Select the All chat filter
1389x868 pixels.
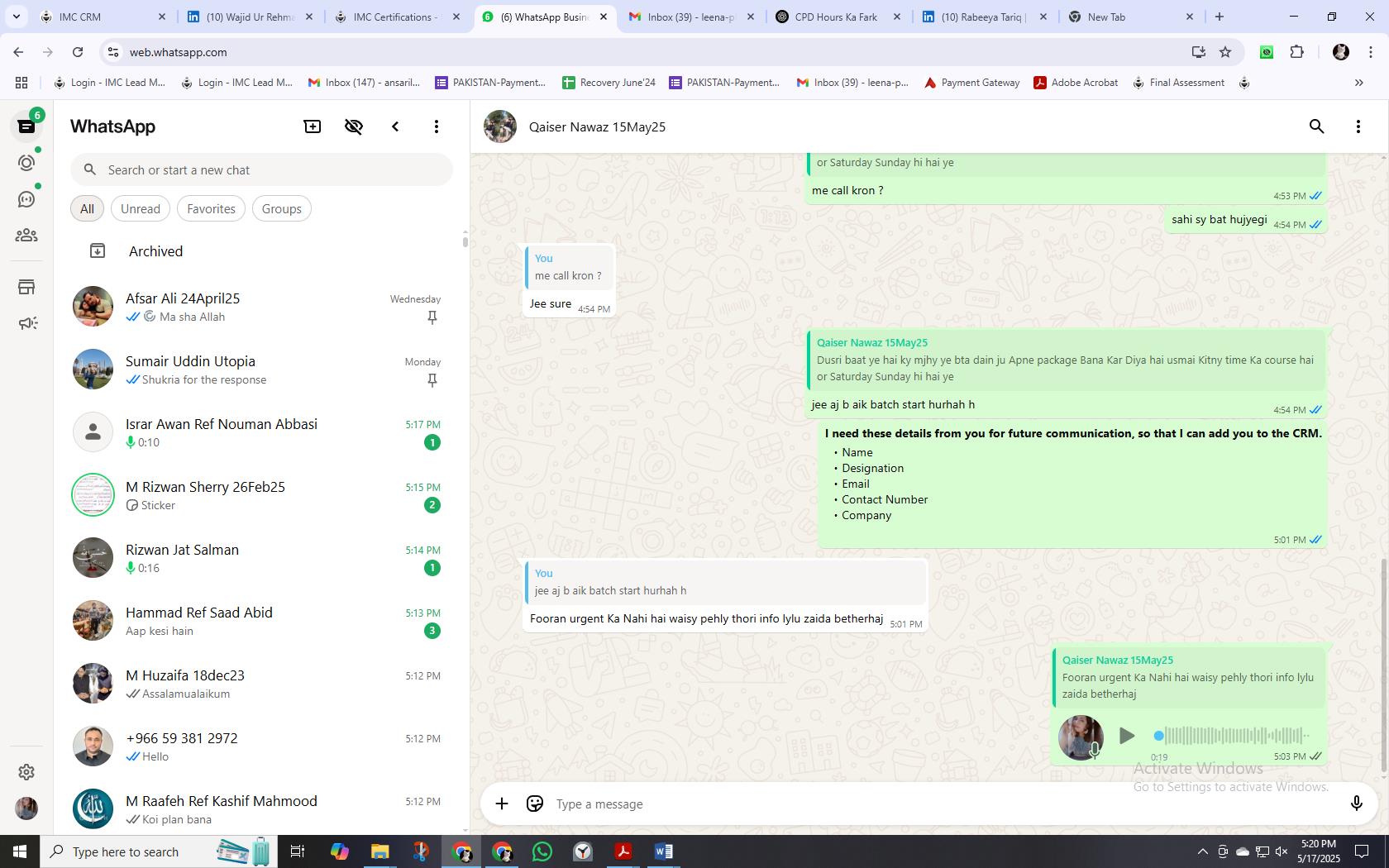point(87,209)
